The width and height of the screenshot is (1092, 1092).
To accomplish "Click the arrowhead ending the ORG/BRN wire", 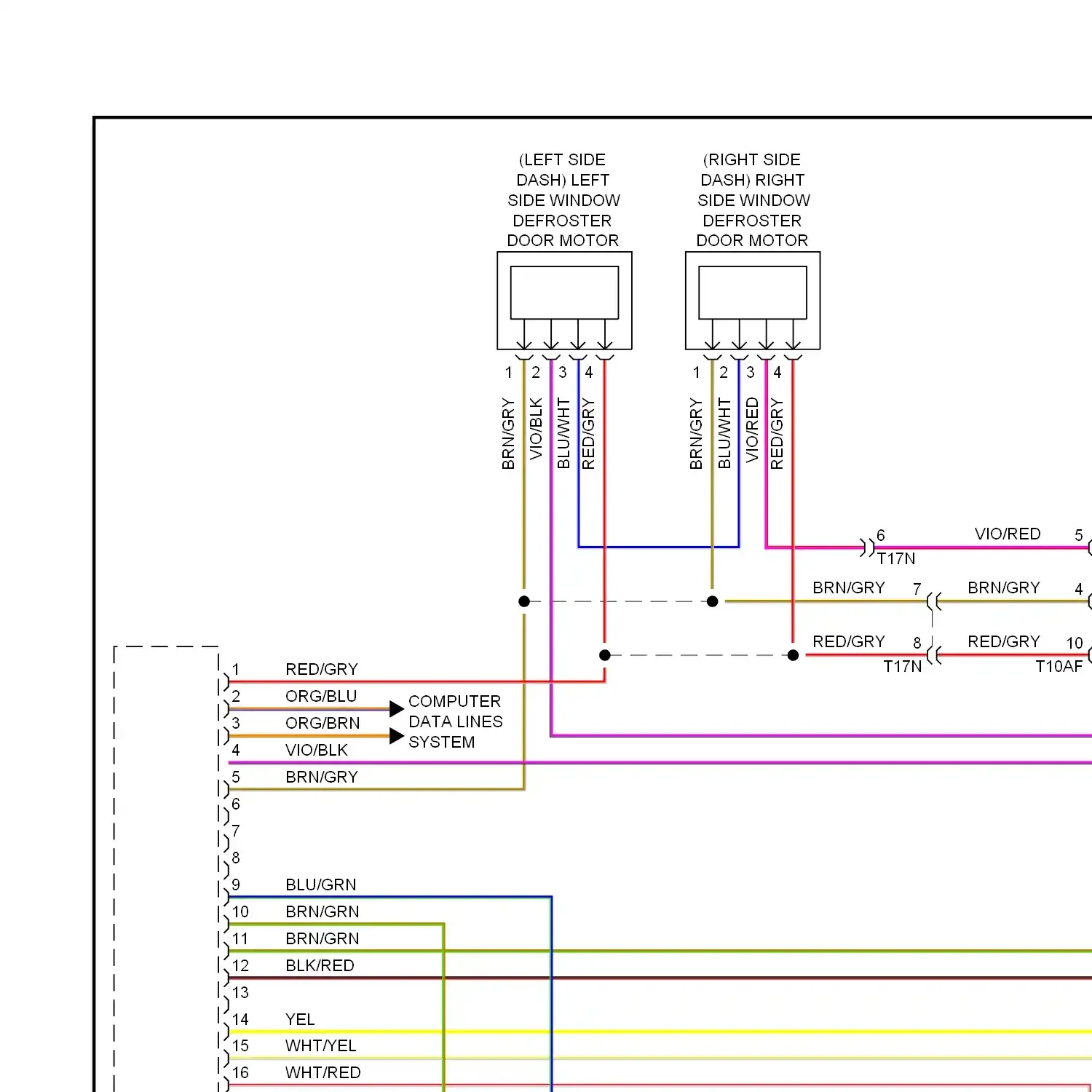I will click(x=397, y=736).
